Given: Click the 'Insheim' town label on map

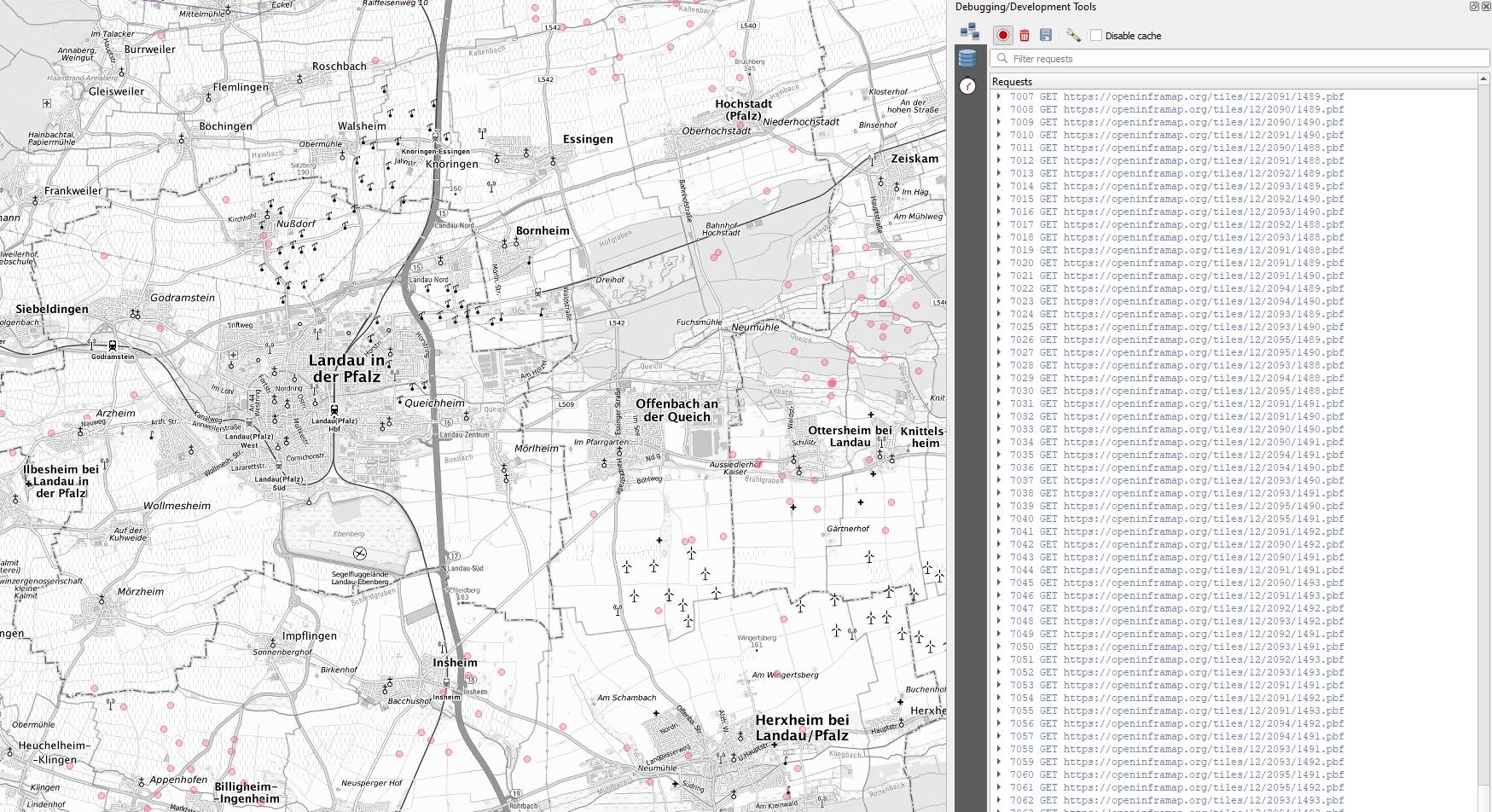Looking at the screenshot, I should coord(456,663).
